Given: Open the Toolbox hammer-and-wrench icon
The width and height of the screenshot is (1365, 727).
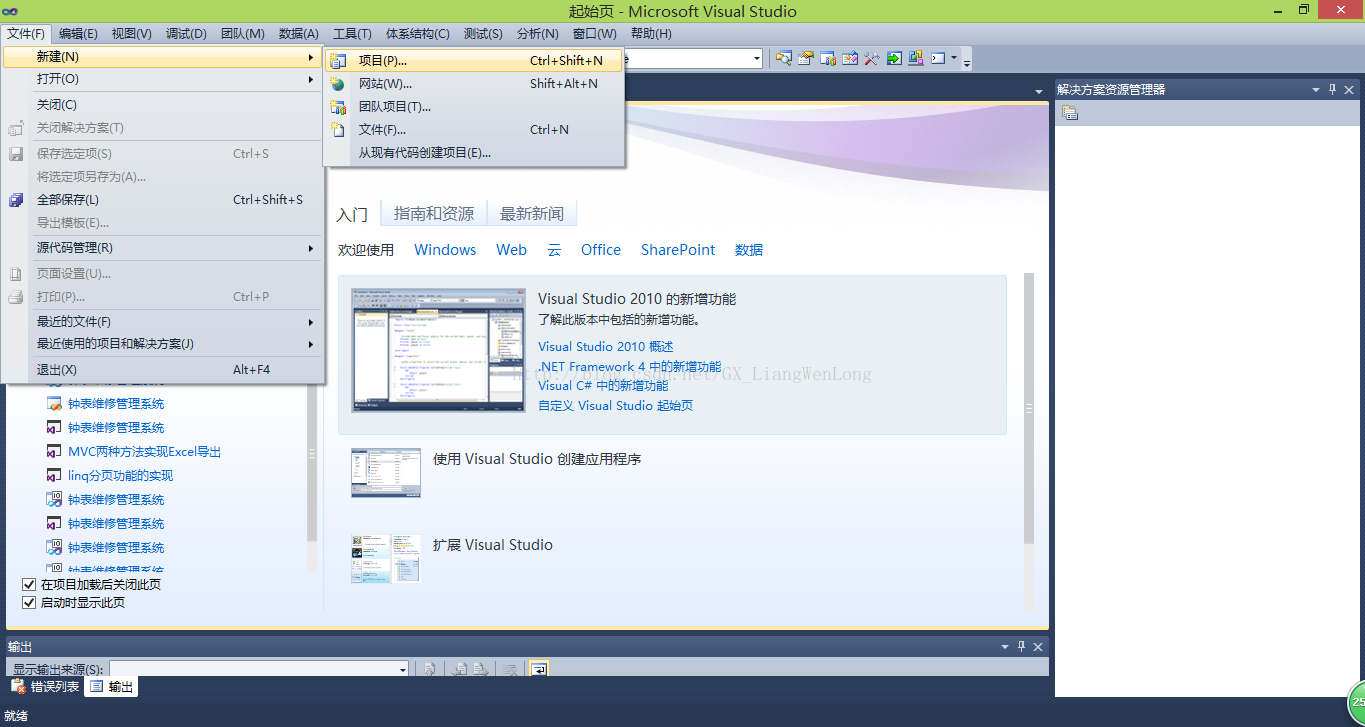Looking at the screenshot, I should (871, 58).
